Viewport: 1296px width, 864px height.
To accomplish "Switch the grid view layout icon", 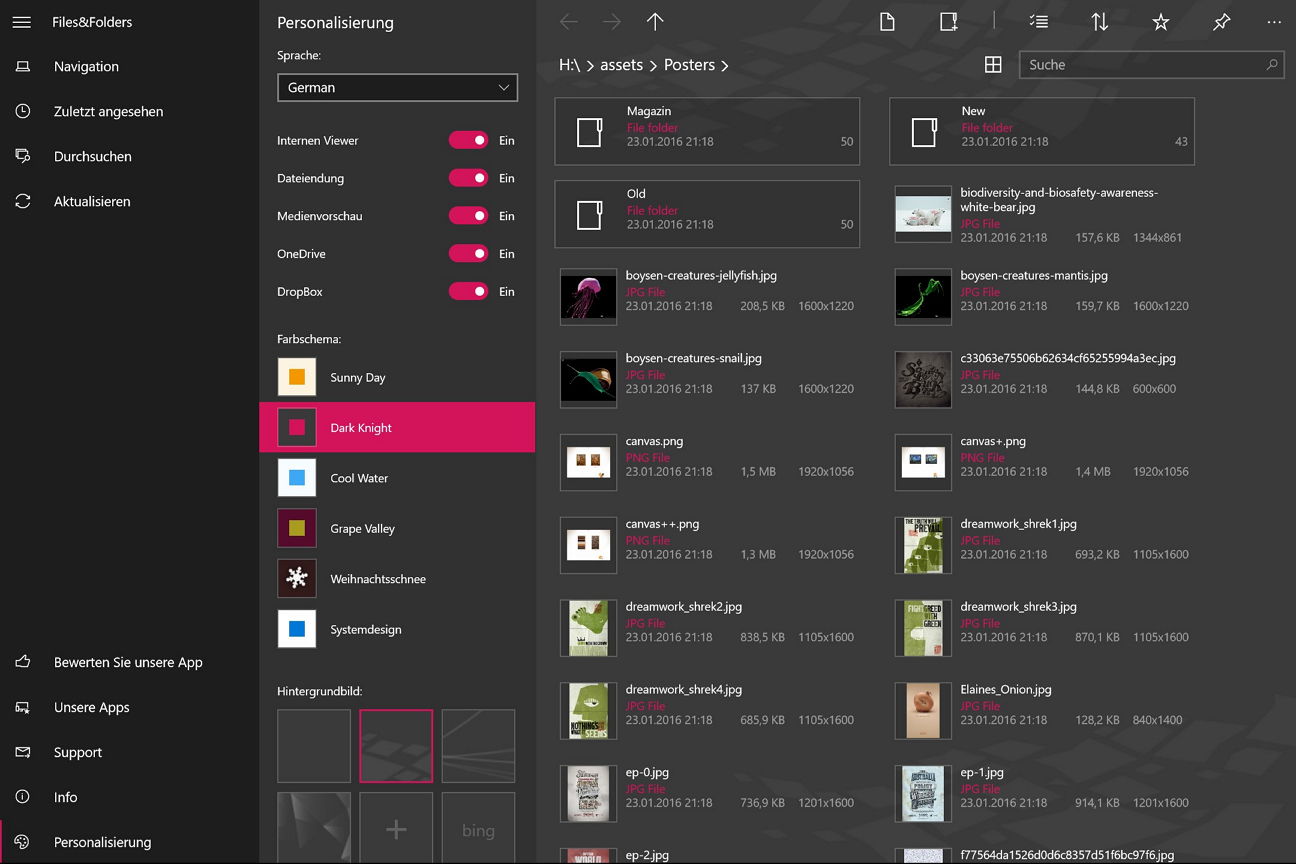I will [993, 65].
